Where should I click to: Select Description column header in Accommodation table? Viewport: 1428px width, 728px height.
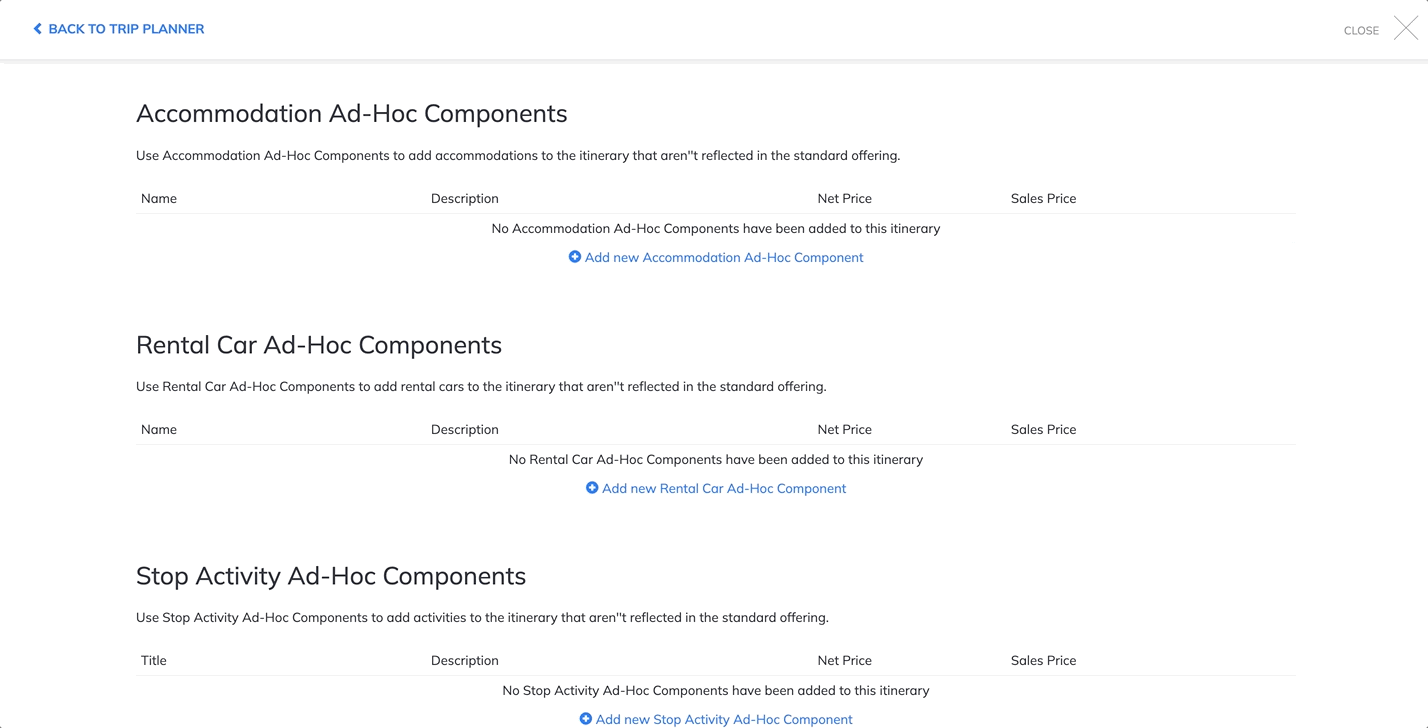[x=465, y=198]
